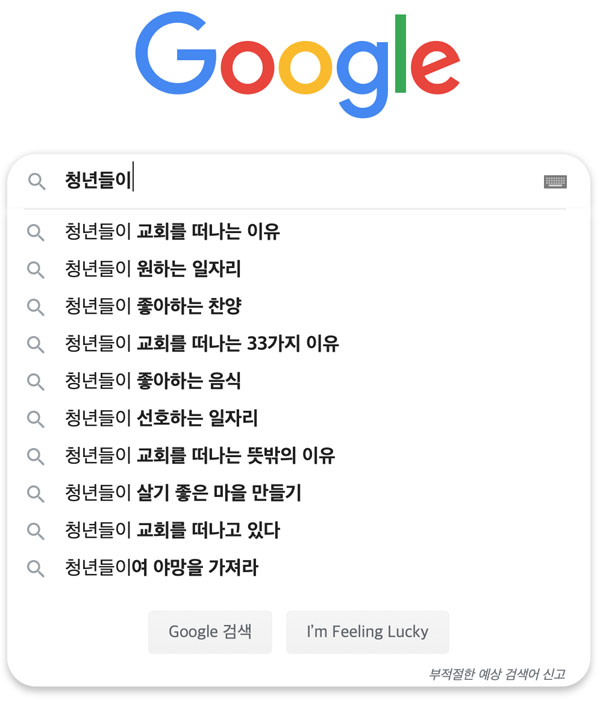The width and height of the screenshot is (600, 701).
Task: Click the search icon beside '청년들이 교회를 떠나고 있다'
Action: click(x=35, y=531)
